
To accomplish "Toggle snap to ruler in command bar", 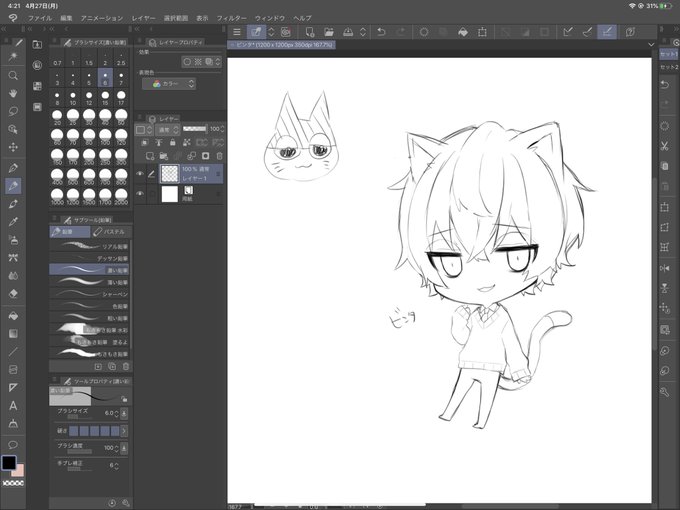I will pyautogui.click(x=567, y=32).
